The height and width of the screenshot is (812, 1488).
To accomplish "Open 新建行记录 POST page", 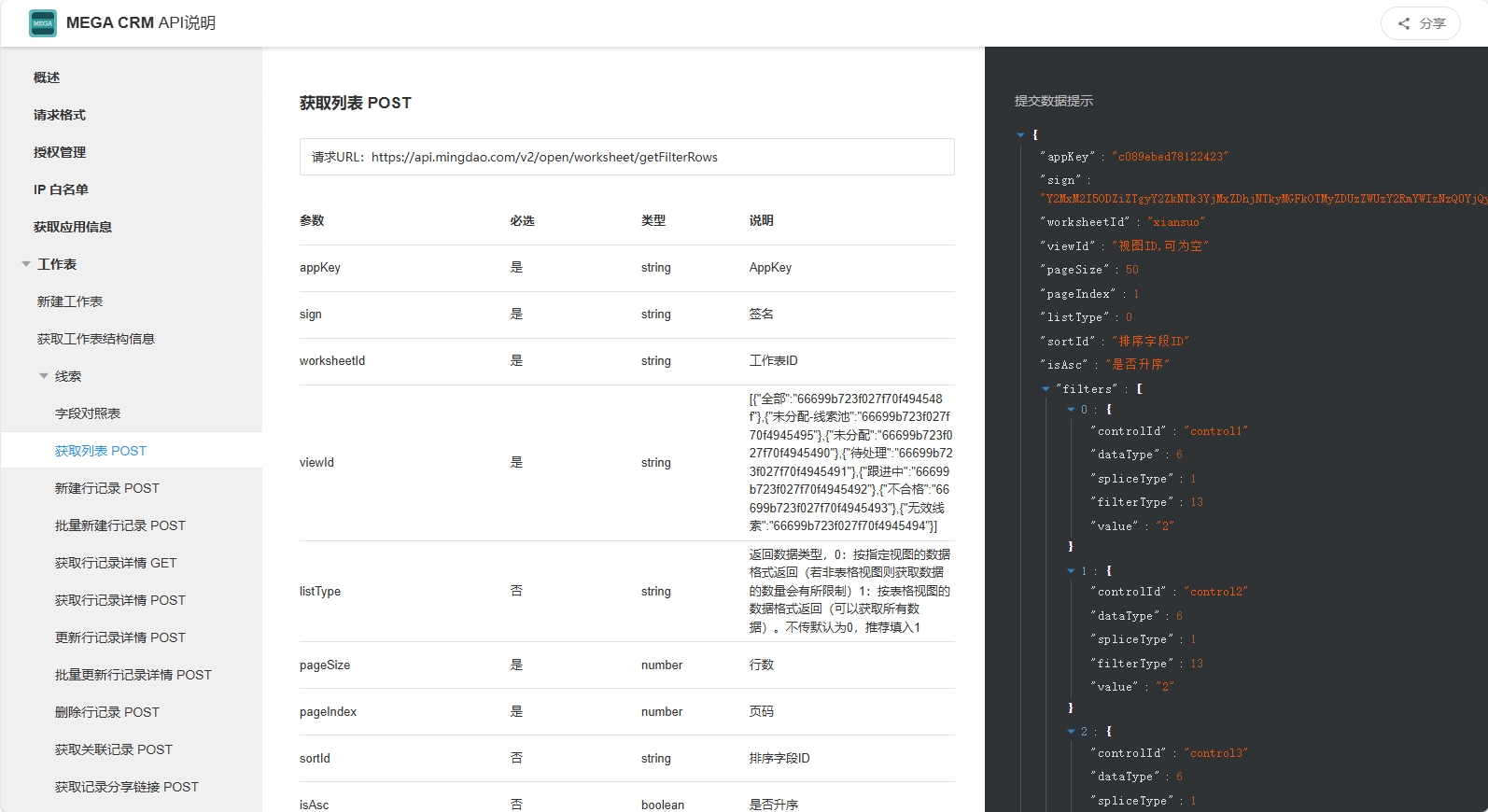I will click(x=107, y=488).
